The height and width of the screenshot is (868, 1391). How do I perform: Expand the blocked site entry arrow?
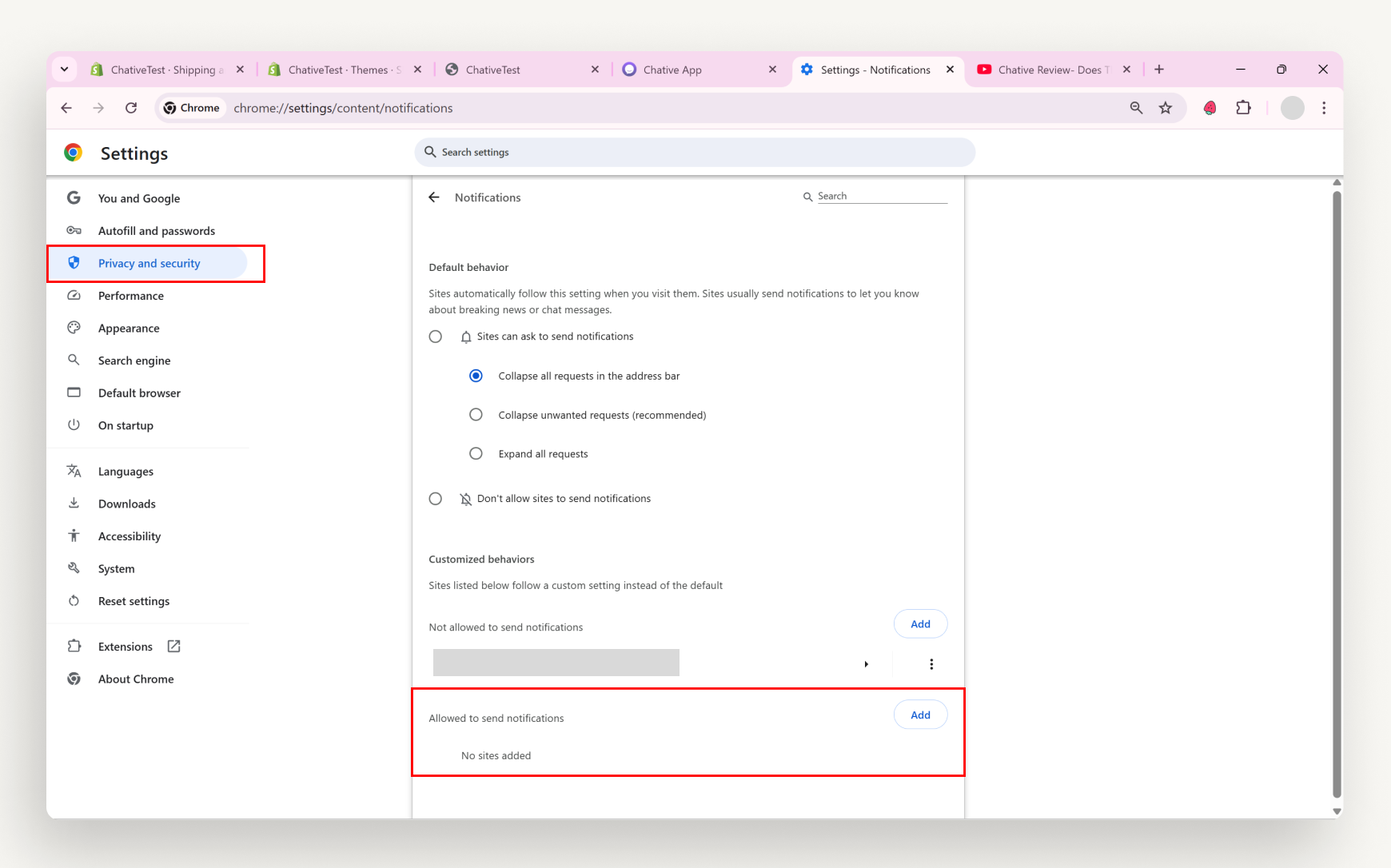pos(867,663)
